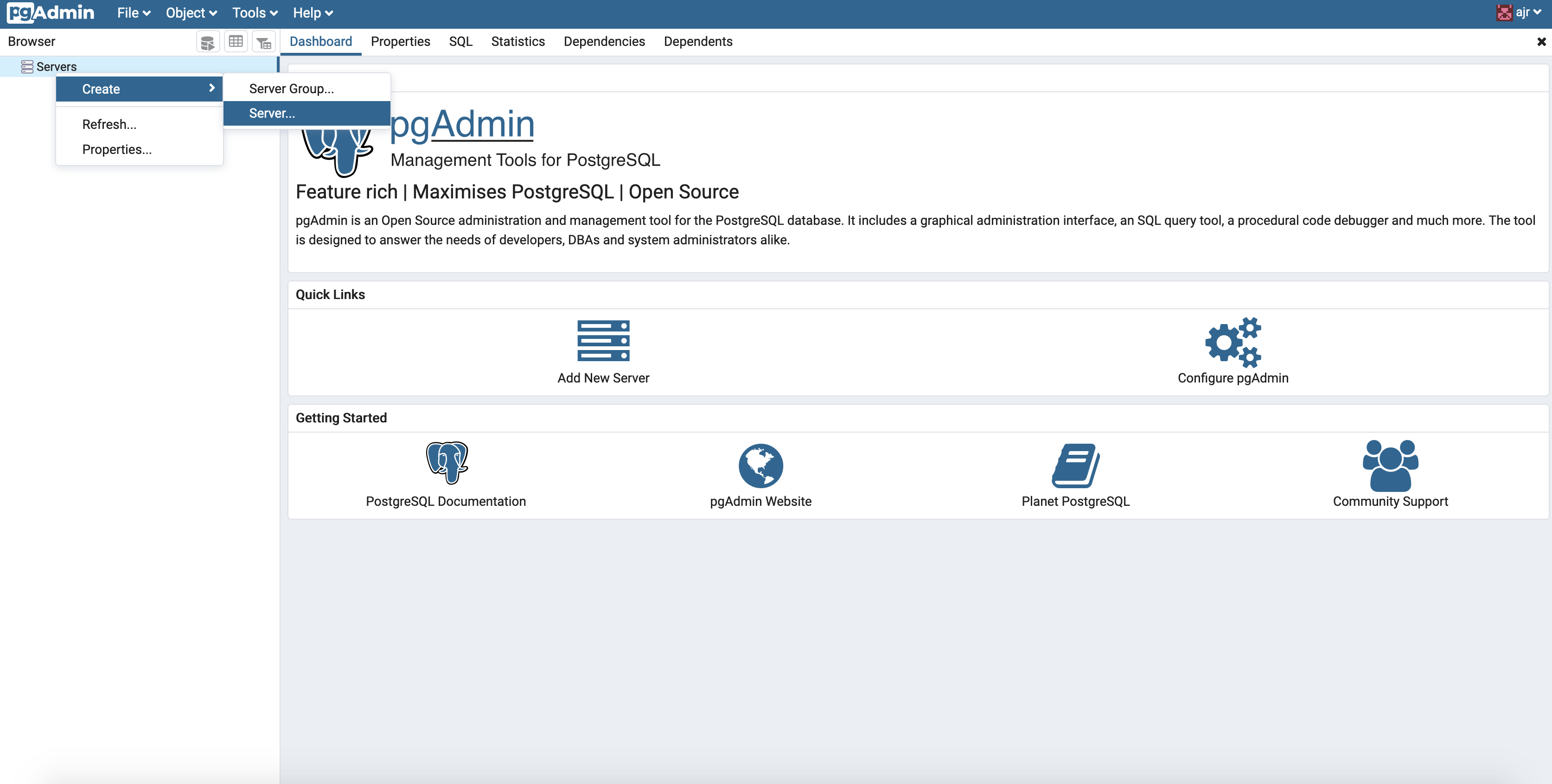Image resolution: width=1552 pixels, height=784 pixels.
Task: Expand the Create submenu
Action: point(139,89)
